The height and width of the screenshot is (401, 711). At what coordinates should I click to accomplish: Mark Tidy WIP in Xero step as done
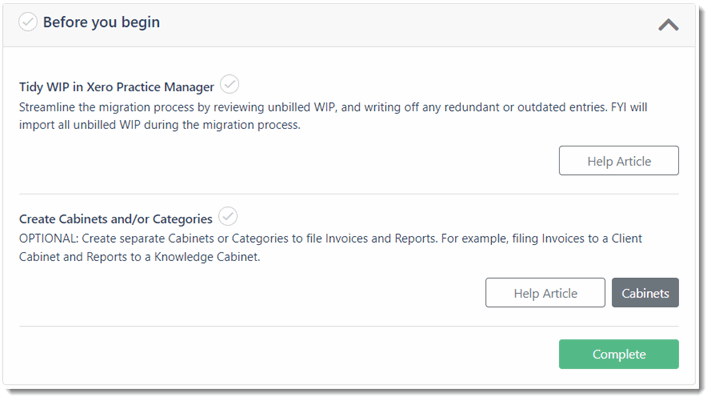[x=229, y=84]
